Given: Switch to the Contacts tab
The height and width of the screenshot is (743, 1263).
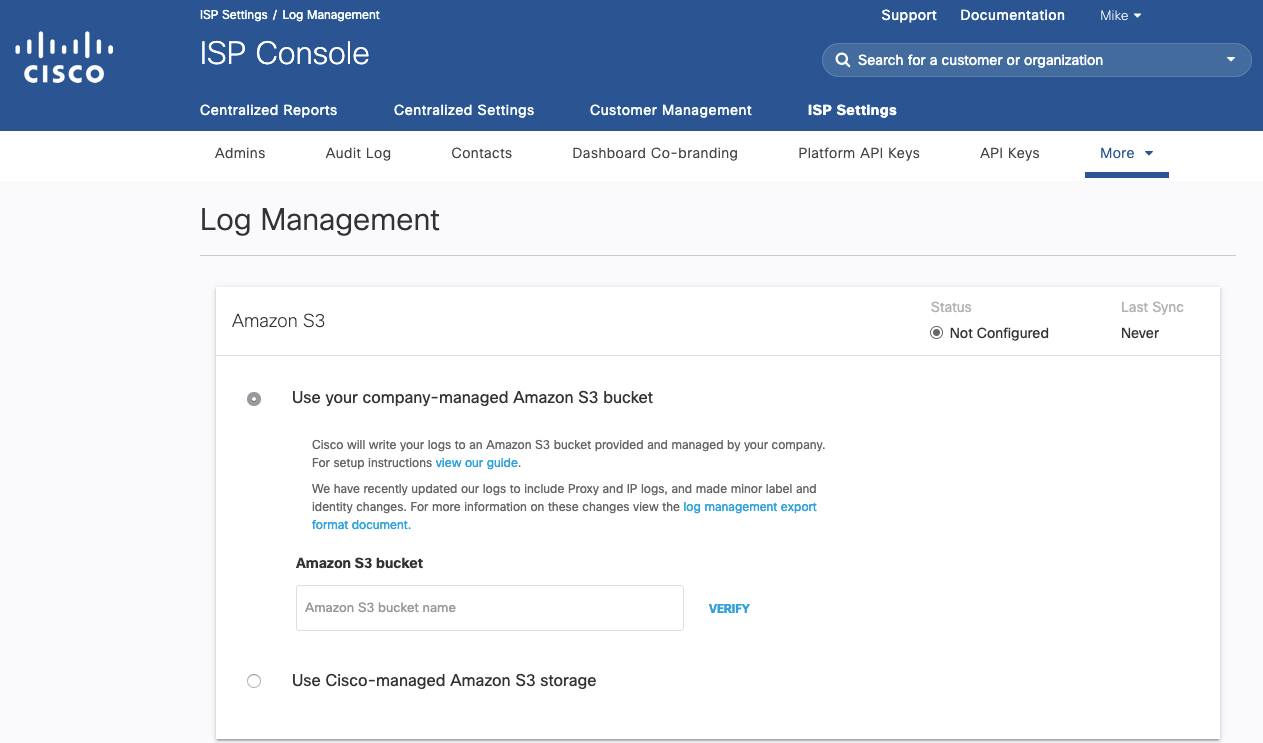Looking at the screenshot, I should (x=481, y=153).
